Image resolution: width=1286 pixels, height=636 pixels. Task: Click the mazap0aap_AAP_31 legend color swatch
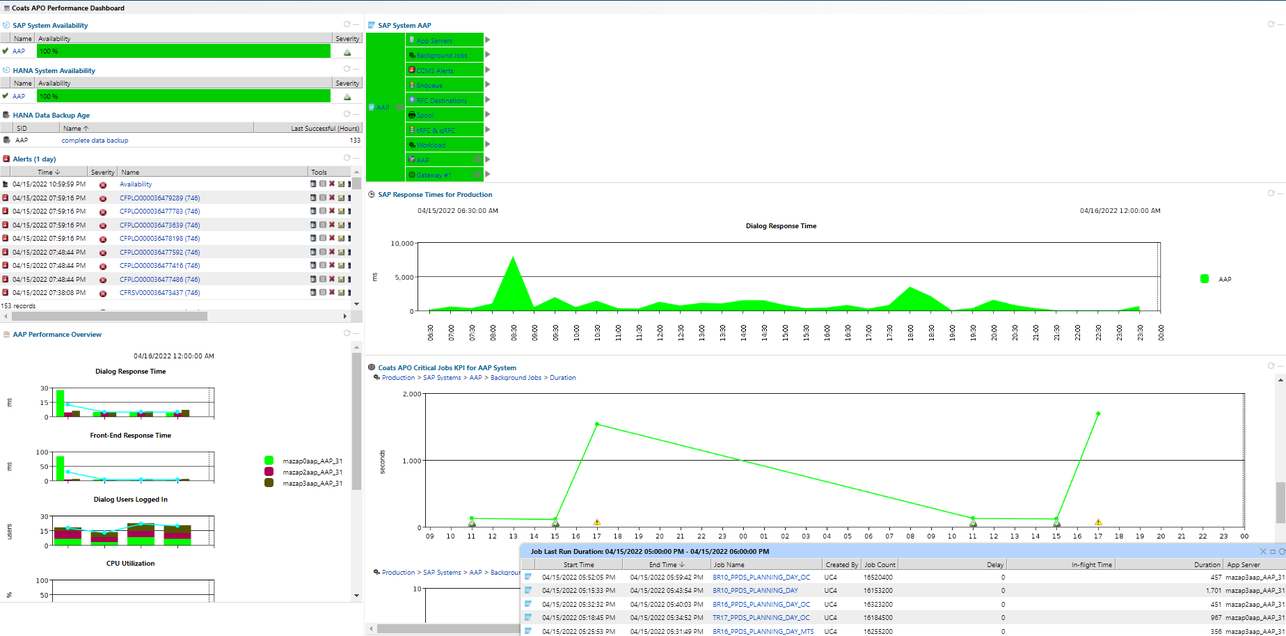click(269, 460)
